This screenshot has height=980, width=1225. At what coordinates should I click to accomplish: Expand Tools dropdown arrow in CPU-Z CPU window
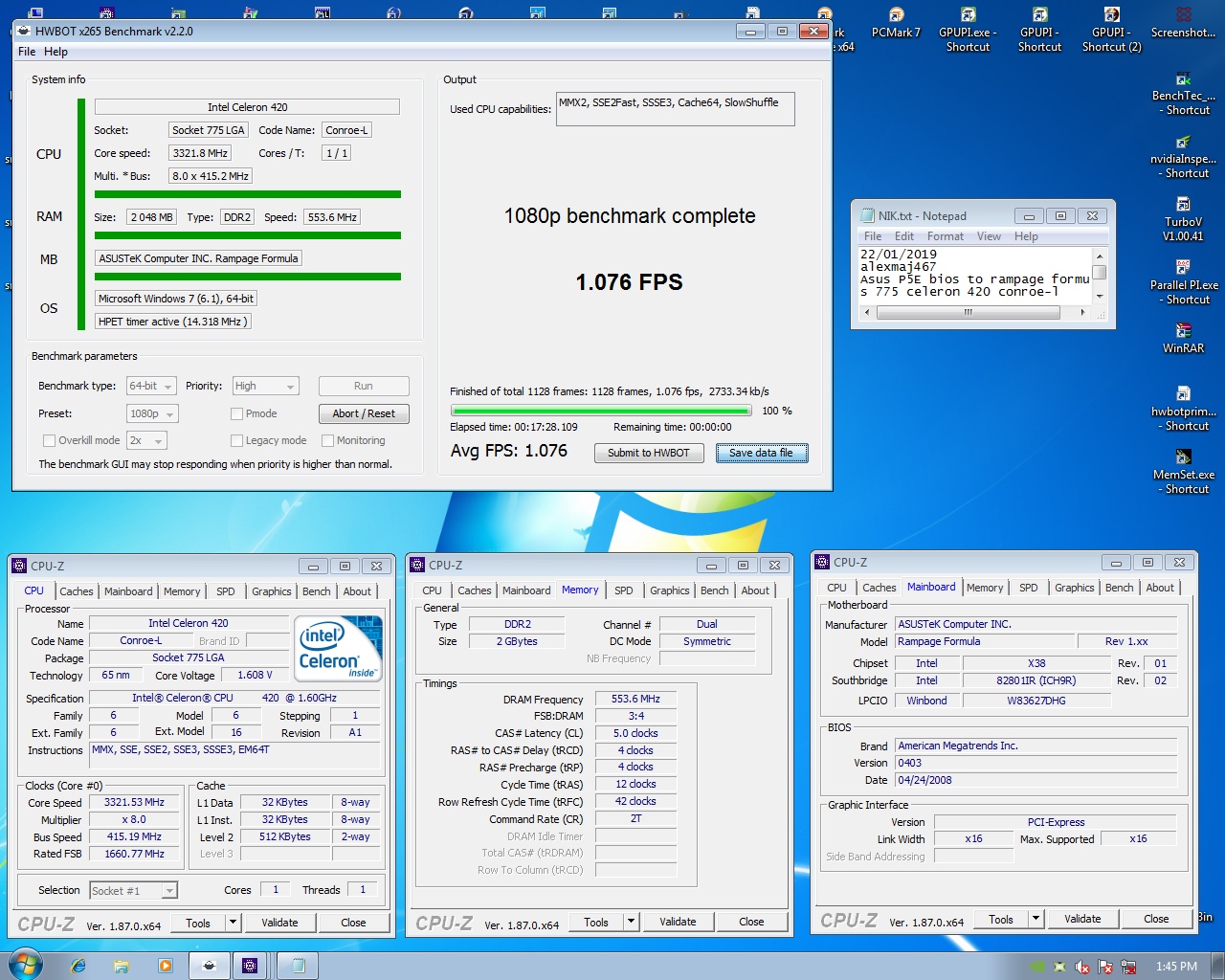(x=233, y=923)
